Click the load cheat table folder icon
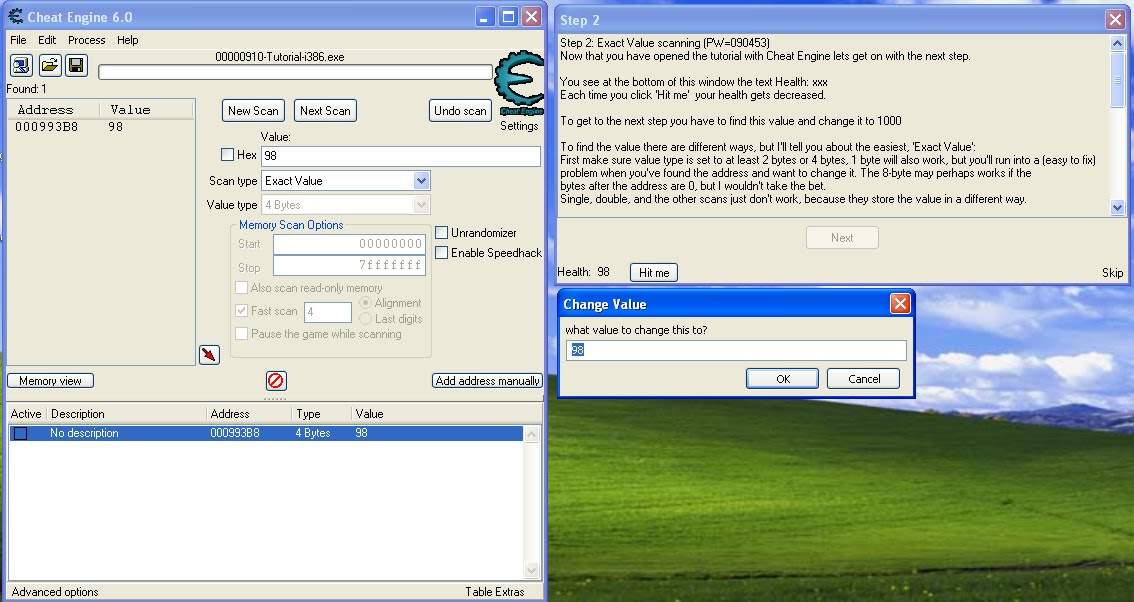The width and height of the screenshot is (1134, 602). (x=48, y=64)
